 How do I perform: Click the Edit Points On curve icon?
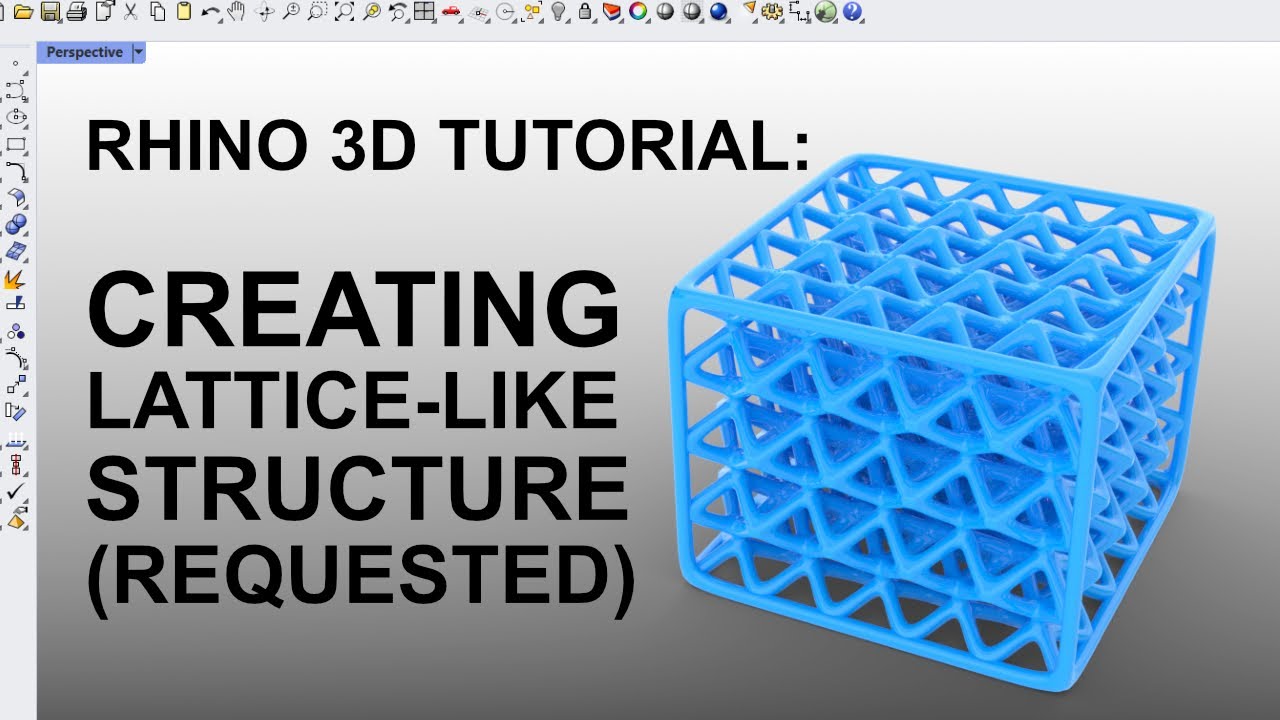click(16, 359)
